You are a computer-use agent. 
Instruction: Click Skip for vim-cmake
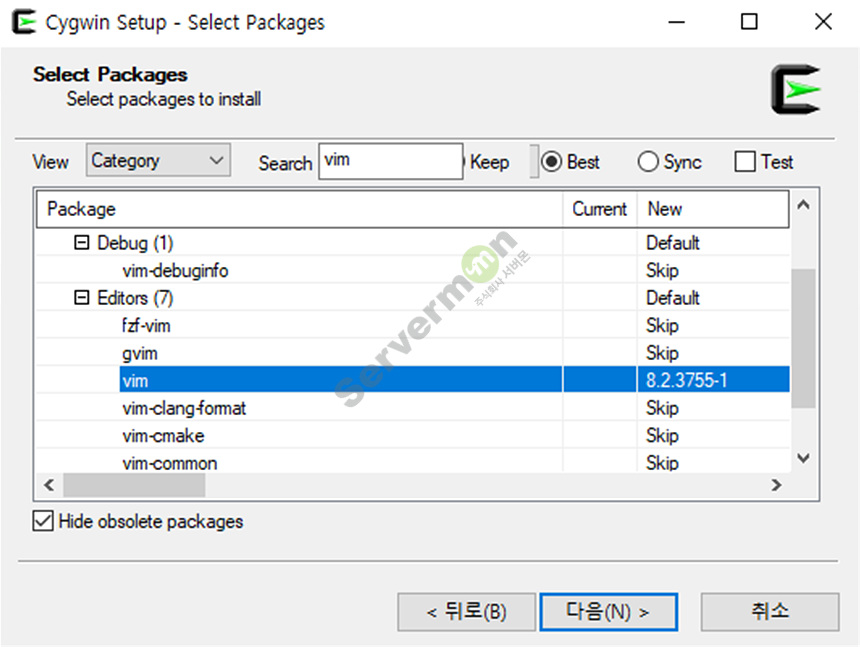click(x=662, y=436)
